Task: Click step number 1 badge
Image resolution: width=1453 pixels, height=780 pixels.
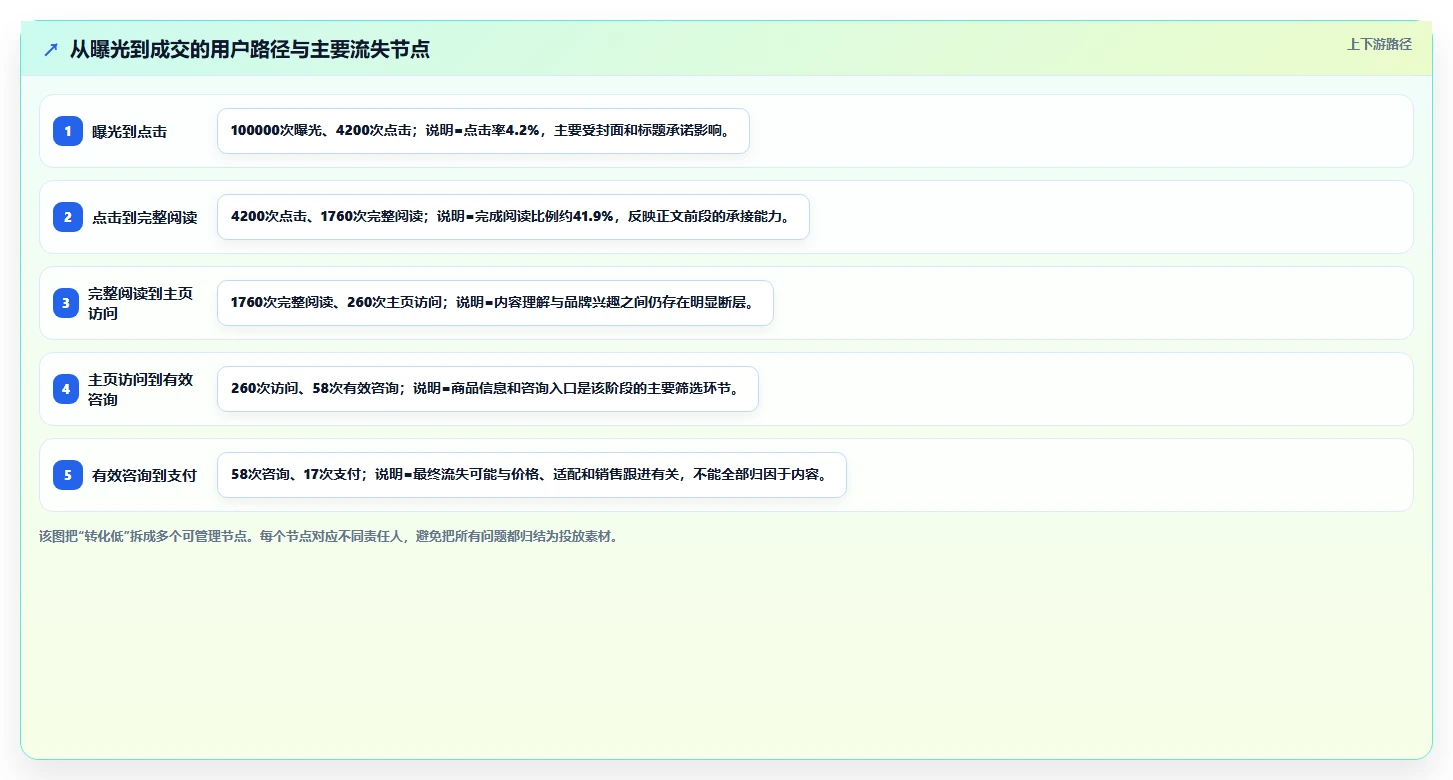Action: click(68, 131)
